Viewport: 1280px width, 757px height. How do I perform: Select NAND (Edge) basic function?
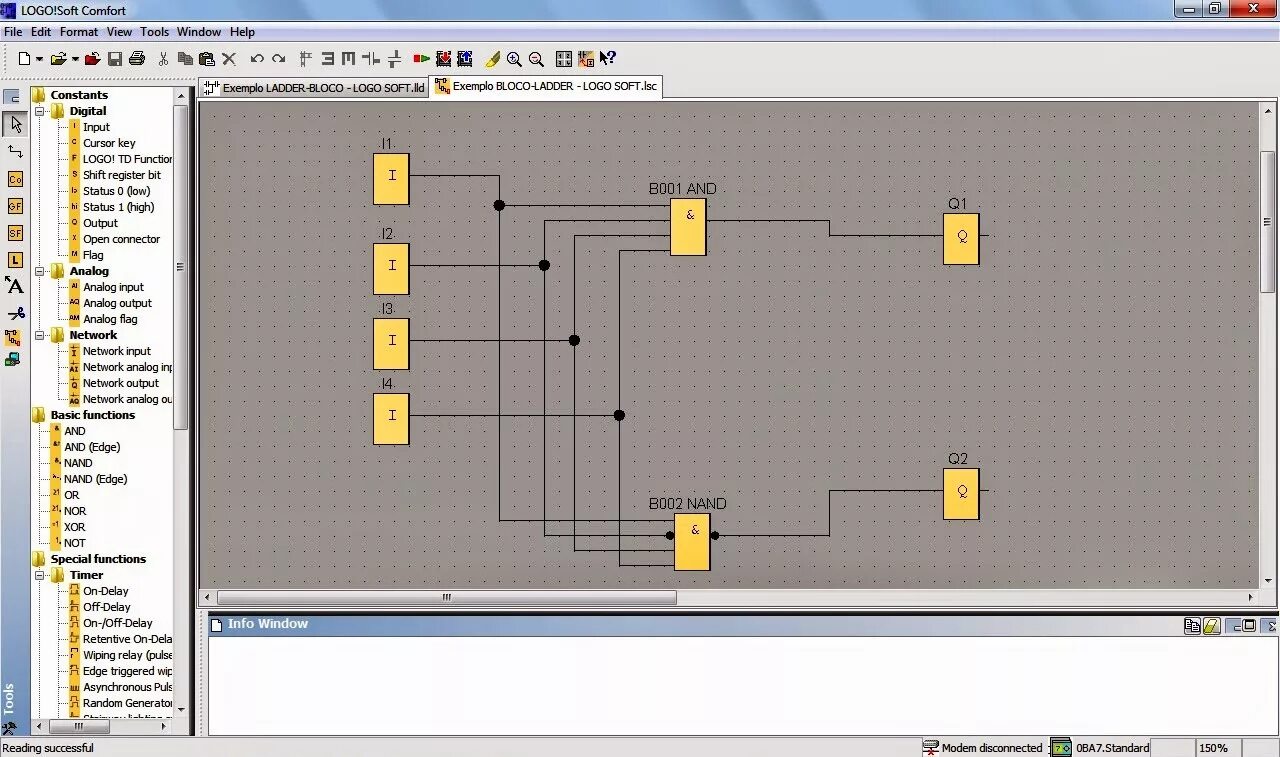tap(95, 479)
